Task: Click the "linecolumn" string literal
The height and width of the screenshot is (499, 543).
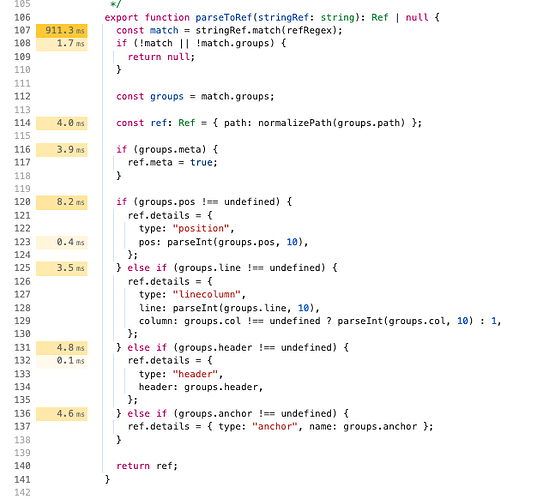Action: click(206, 295)
